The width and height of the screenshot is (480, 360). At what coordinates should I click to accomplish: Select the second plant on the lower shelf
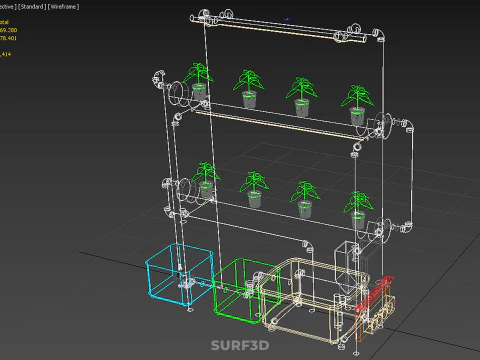click(254, 189)
